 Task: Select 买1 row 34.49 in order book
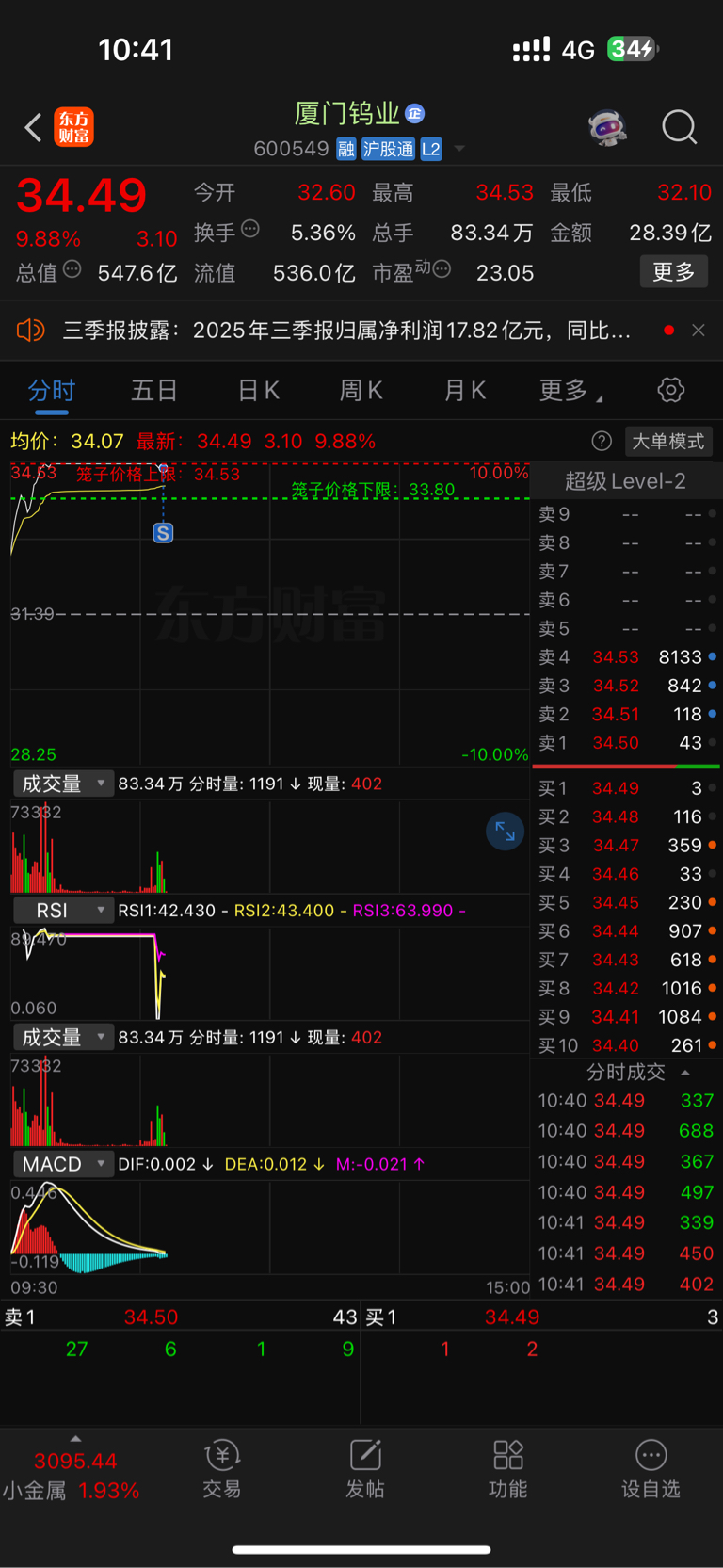pos(627,788)
